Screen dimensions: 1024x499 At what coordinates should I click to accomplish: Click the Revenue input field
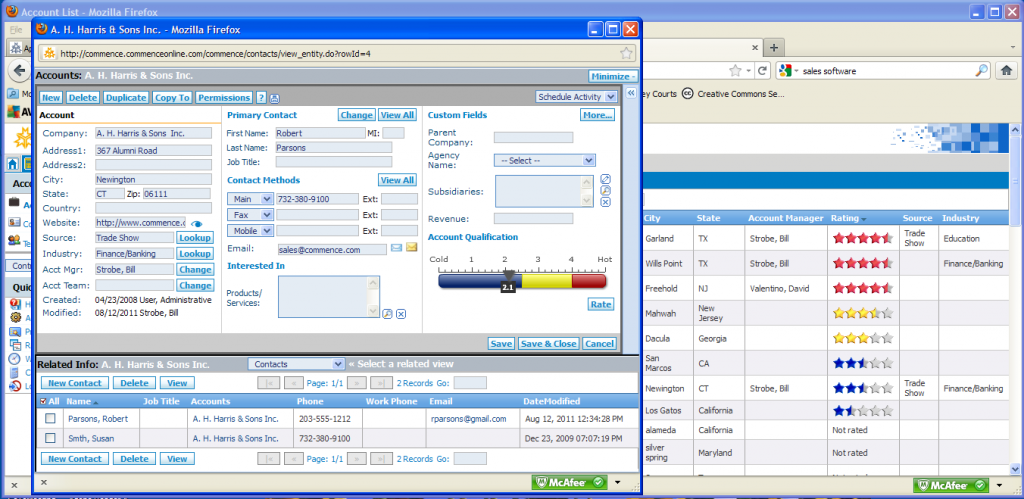point(533,219)
